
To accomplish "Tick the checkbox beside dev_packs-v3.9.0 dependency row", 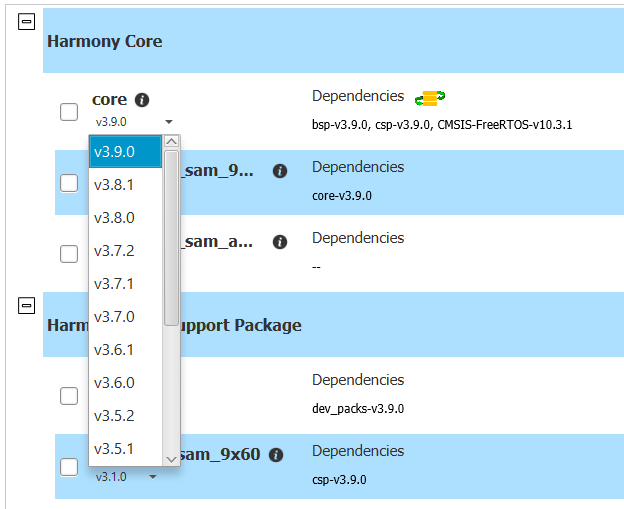I will tap(69, 396).
